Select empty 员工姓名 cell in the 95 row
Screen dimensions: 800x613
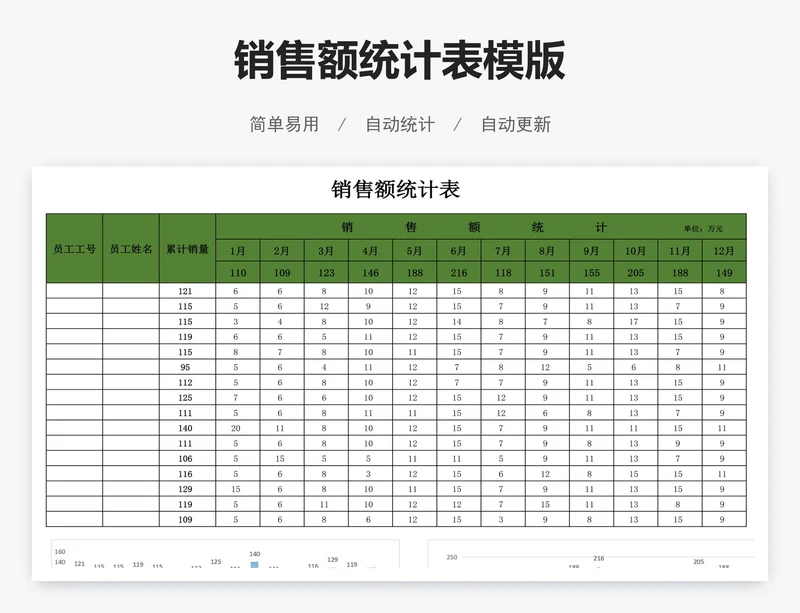(x=131, y=367)
